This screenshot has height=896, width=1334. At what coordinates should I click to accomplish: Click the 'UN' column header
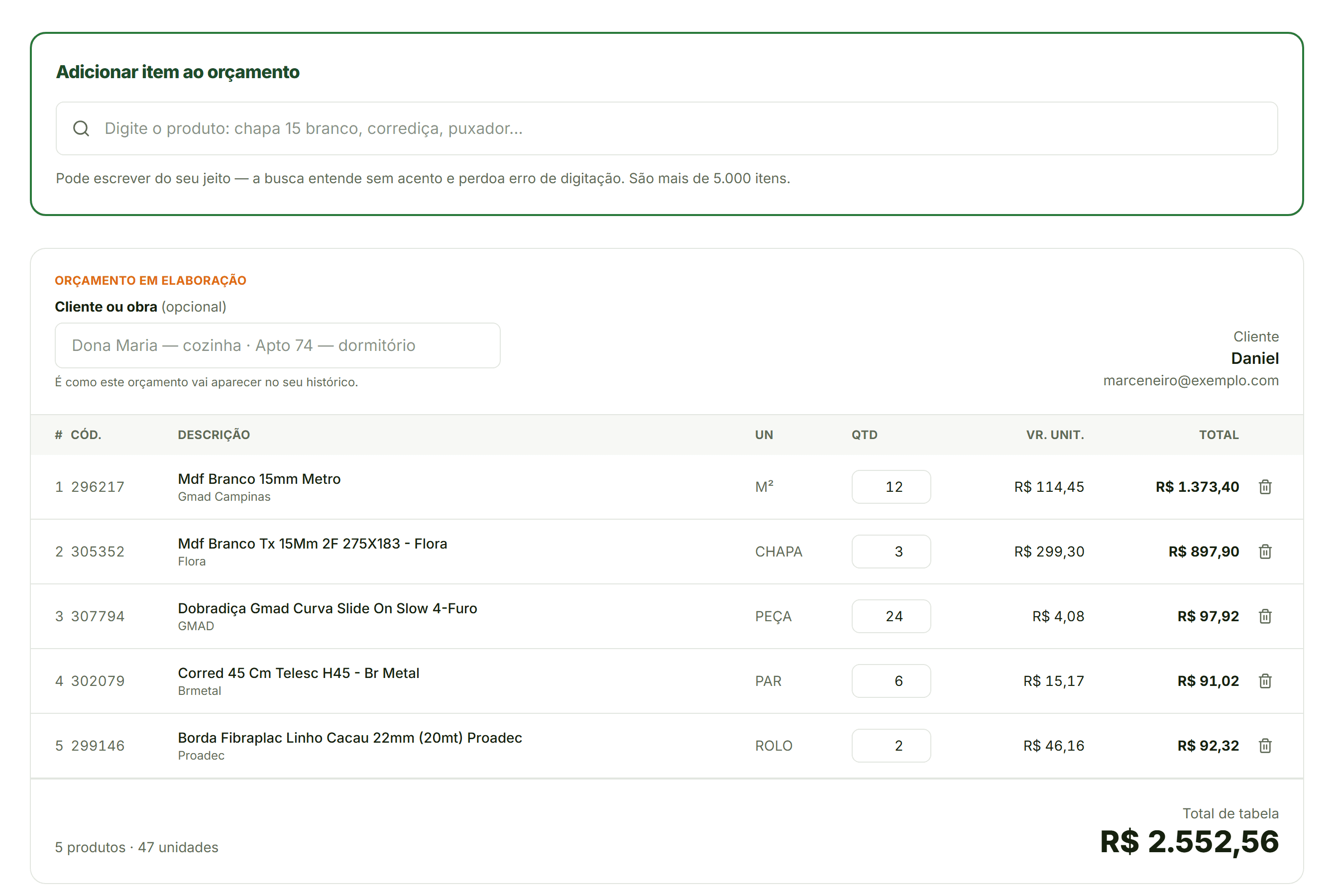tap(764, 435)
